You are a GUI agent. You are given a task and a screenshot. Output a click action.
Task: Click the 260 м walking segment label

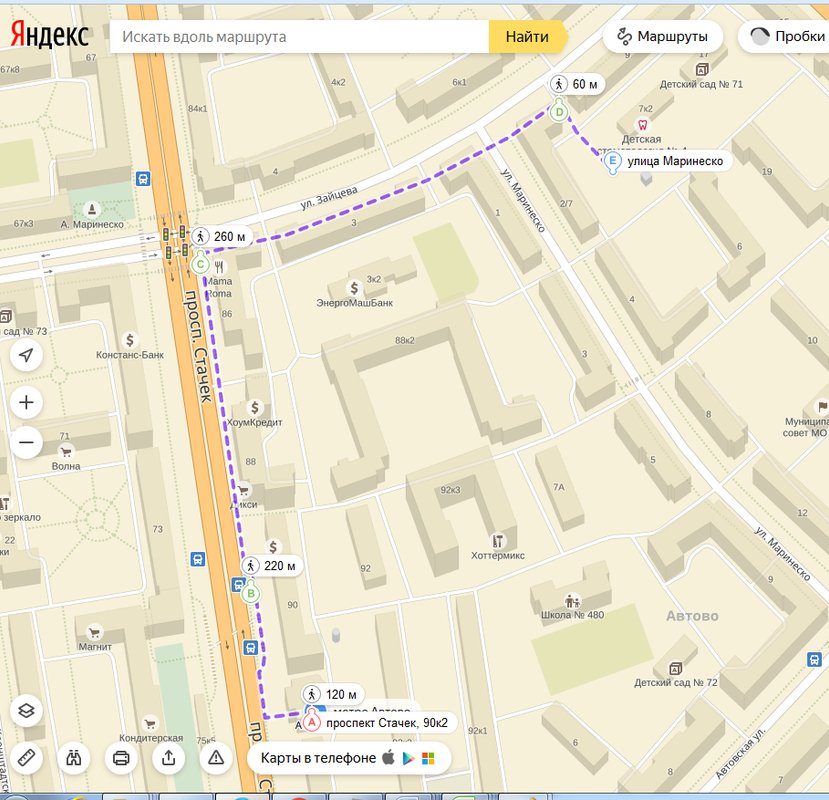click(x=220, y=237)
